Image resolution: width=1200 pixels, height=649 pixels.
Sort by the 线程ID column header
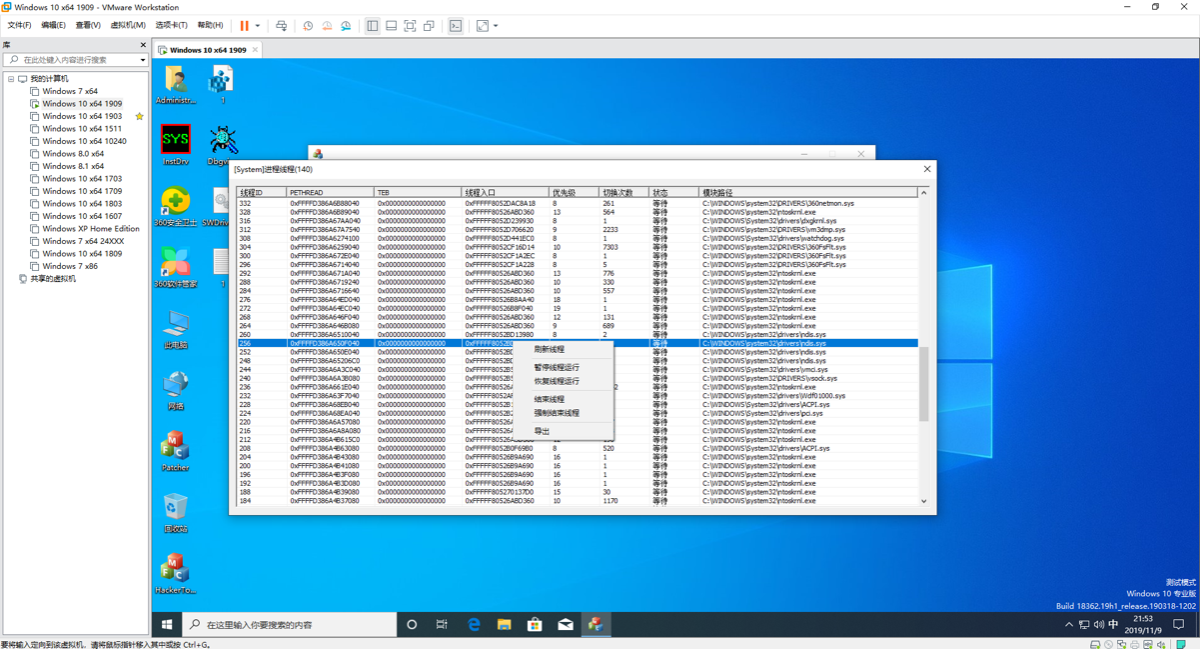click(x=261, y=192)
